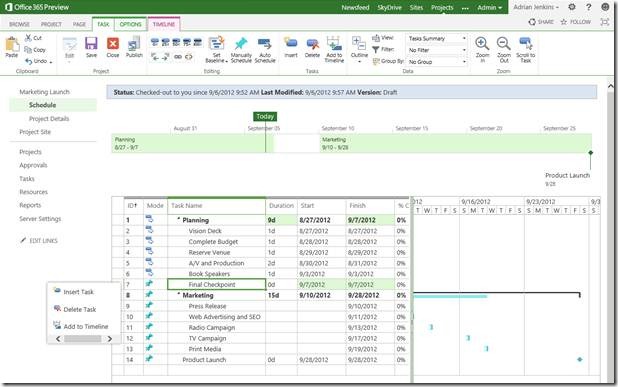Click the Save icon in ribbon
Image resolution: width=618 pixels, height=387 pixels.
[x=91, y=44]
